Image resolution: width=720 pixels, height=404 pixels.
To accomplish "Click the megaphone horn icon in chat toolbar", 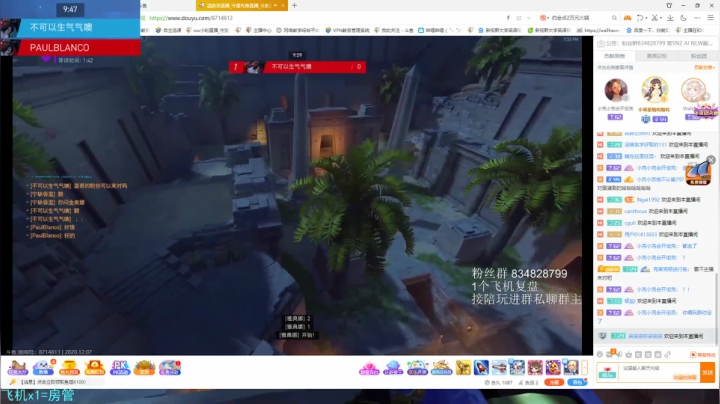I will click(619, 354).
